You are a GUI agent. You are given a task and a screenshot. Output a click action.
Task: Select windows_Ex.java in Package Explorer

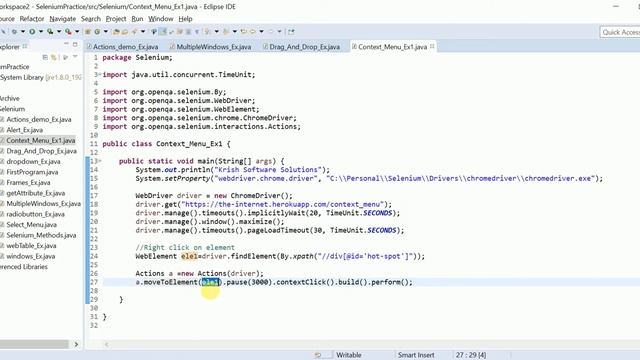pos(31,256)
